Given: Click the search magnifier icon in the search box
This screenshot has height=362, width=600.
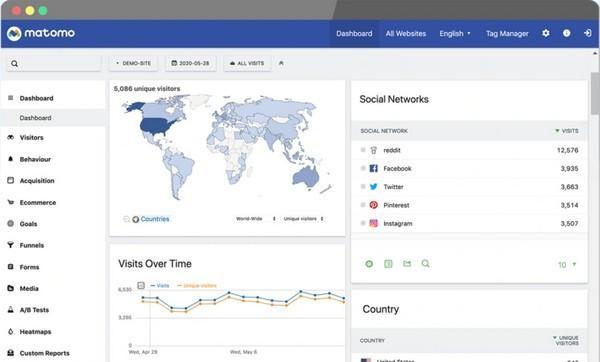Looking at the screenshot, I should (15, 64).
